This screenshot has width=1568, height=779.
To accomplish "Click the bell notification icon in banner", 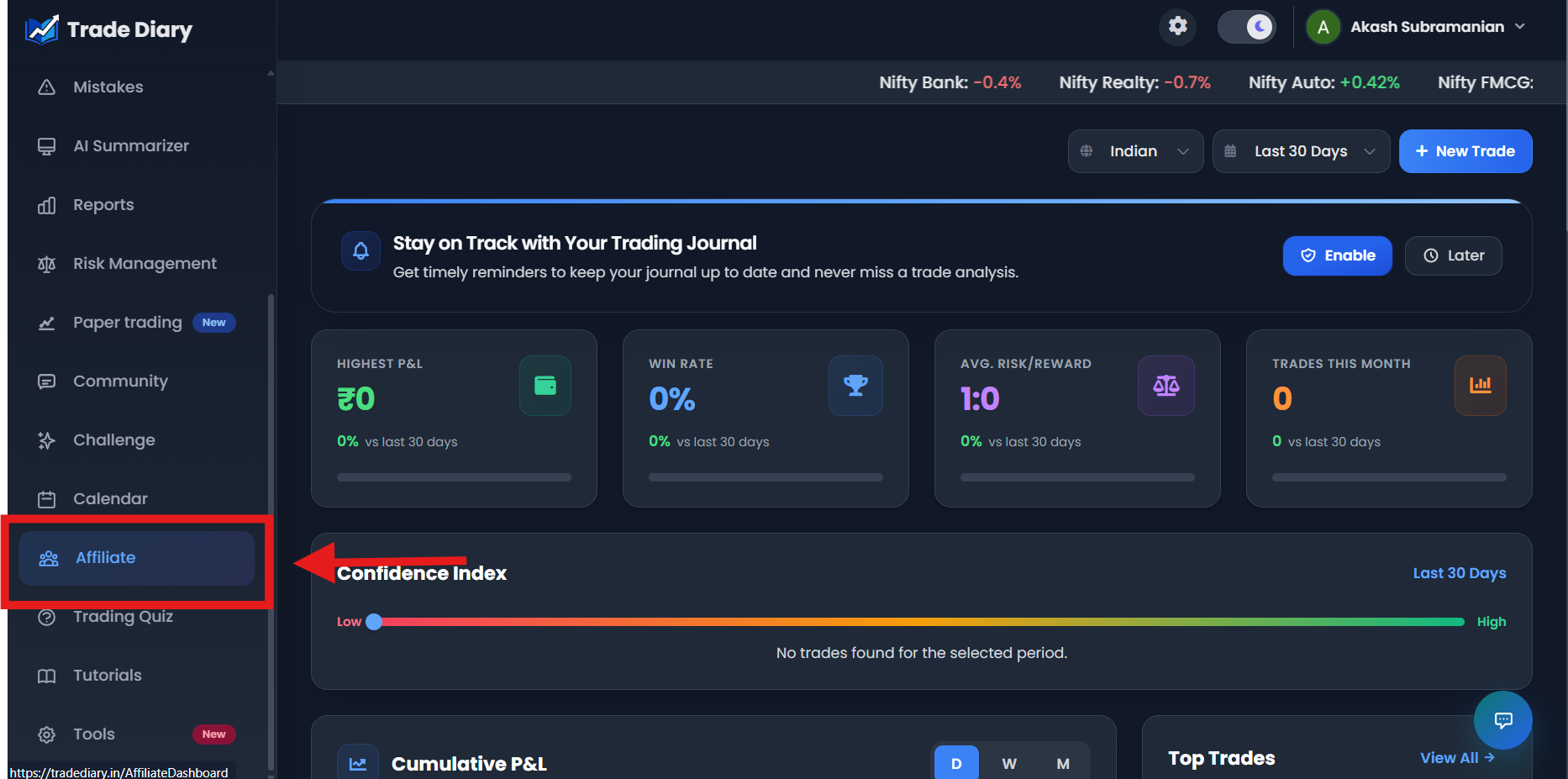I will [x=360, y=250].
